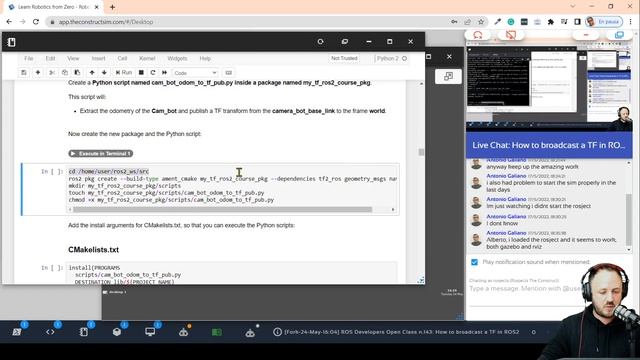Image resolution: width=640 pixels, height=360 pixels.
Task: Open the browser extensions puzzle icon
Action: (x=551, y=22)
